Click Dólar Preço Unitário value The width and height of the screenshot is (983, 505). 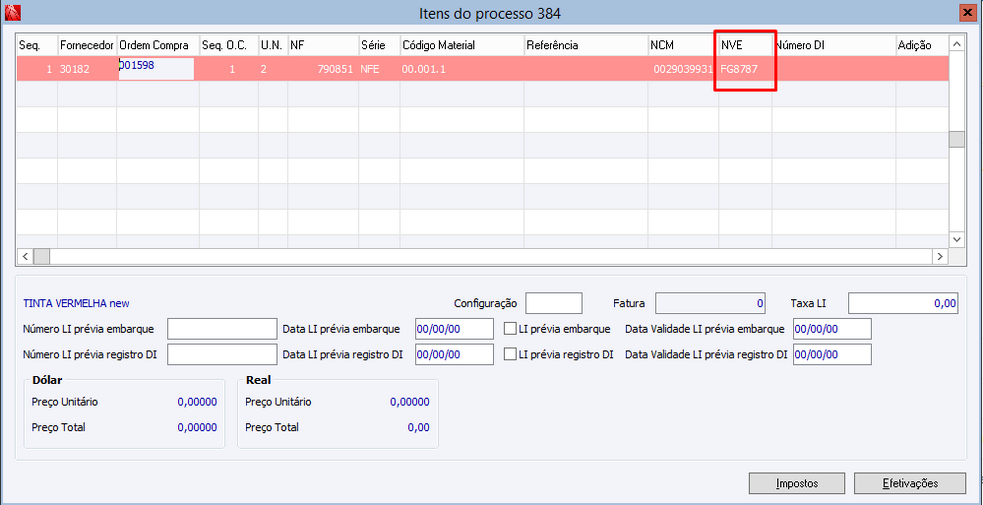(197, 402)
